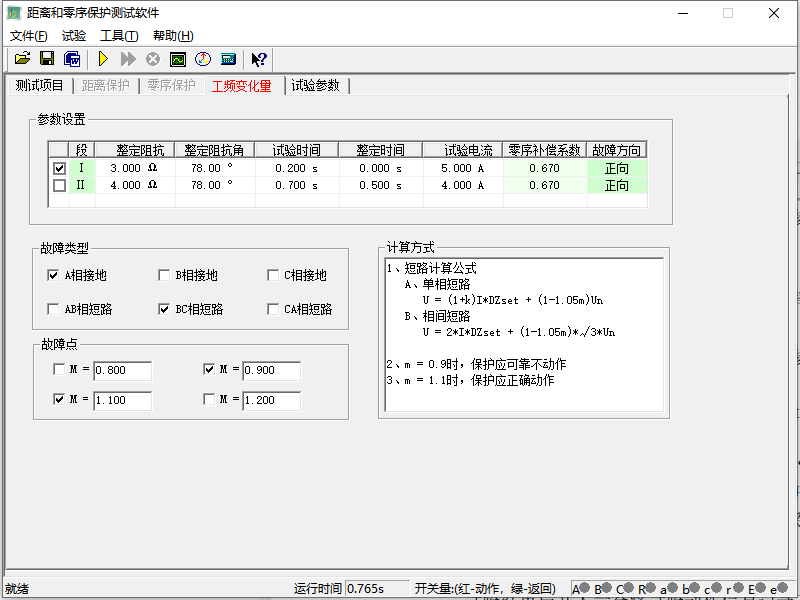Enable the M = 0.800 fault point

point(59,370)
